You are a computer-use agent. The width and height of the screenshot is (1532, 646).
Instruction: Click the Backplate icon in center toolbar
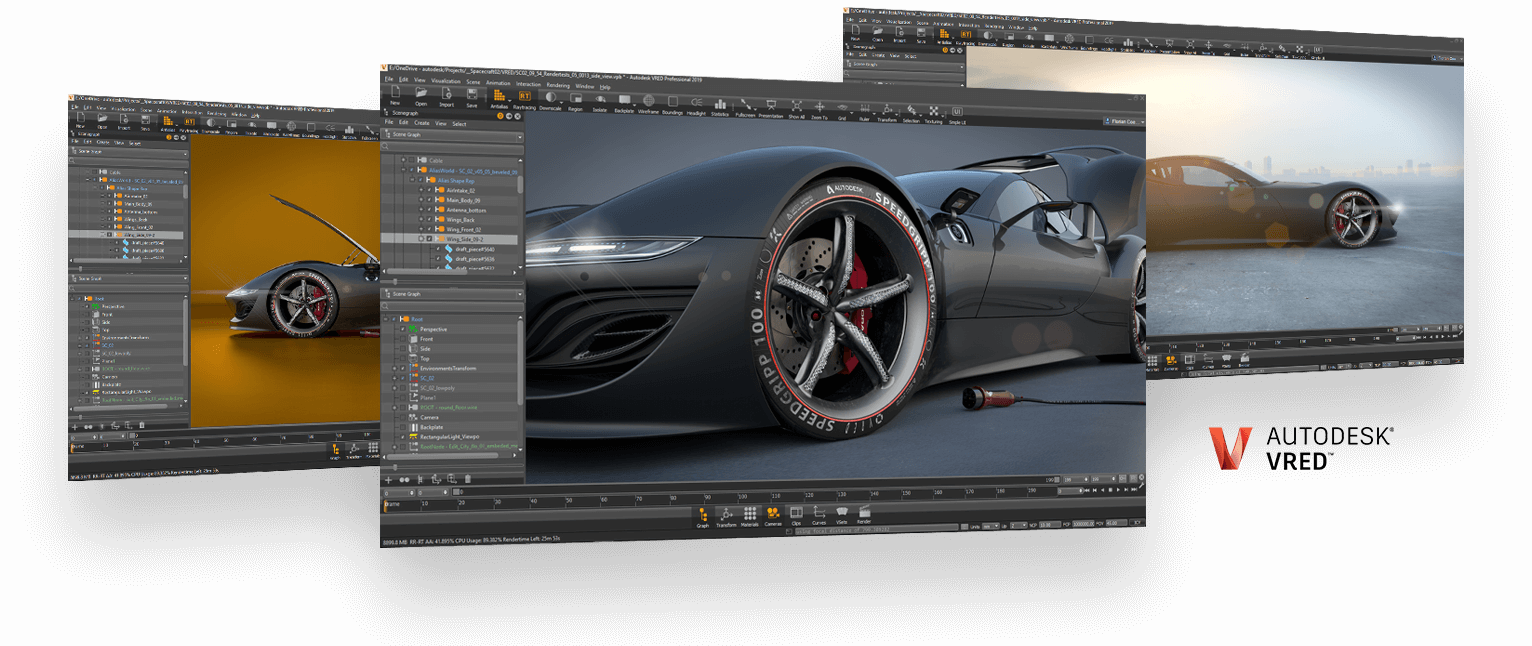tap(625, 100)
